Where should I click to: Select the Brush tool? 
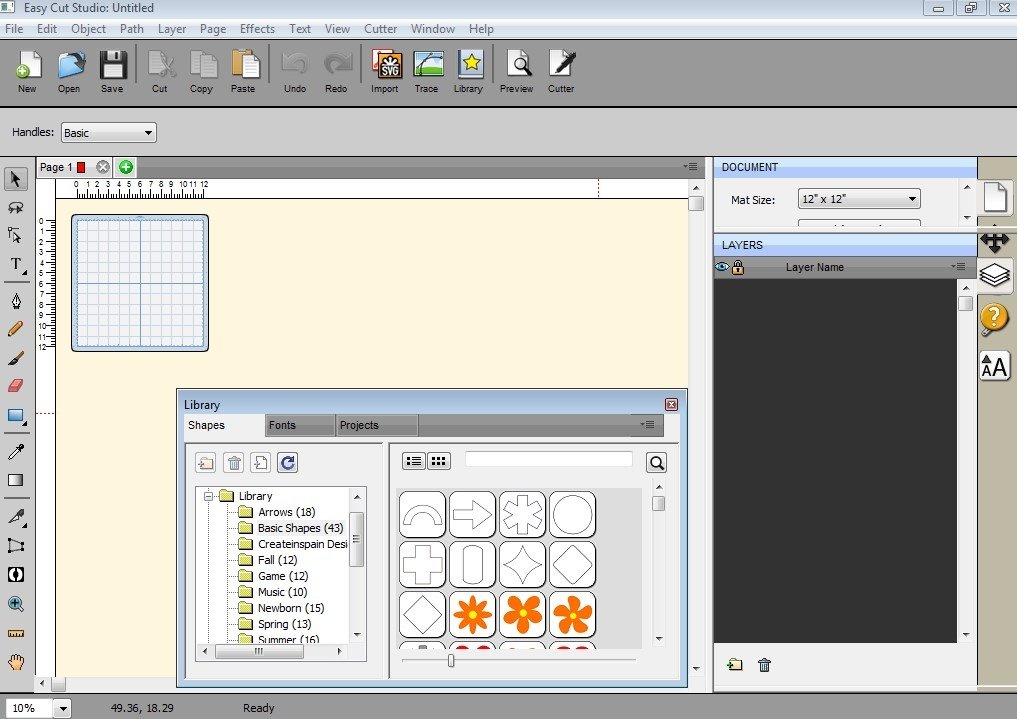16,358
